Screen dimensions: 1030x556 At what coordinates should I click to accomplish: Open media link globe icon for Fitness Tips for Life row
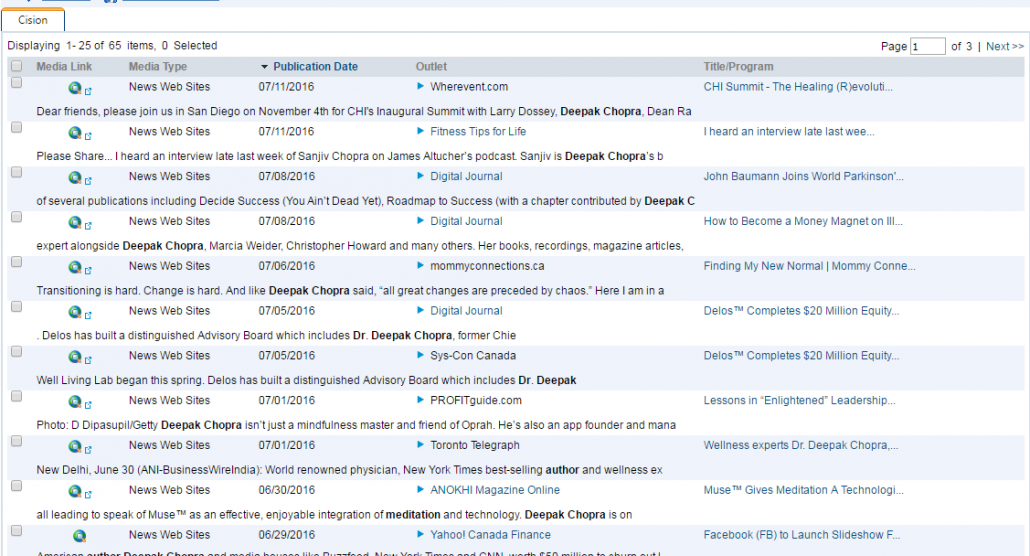click(x=75, y=133)
